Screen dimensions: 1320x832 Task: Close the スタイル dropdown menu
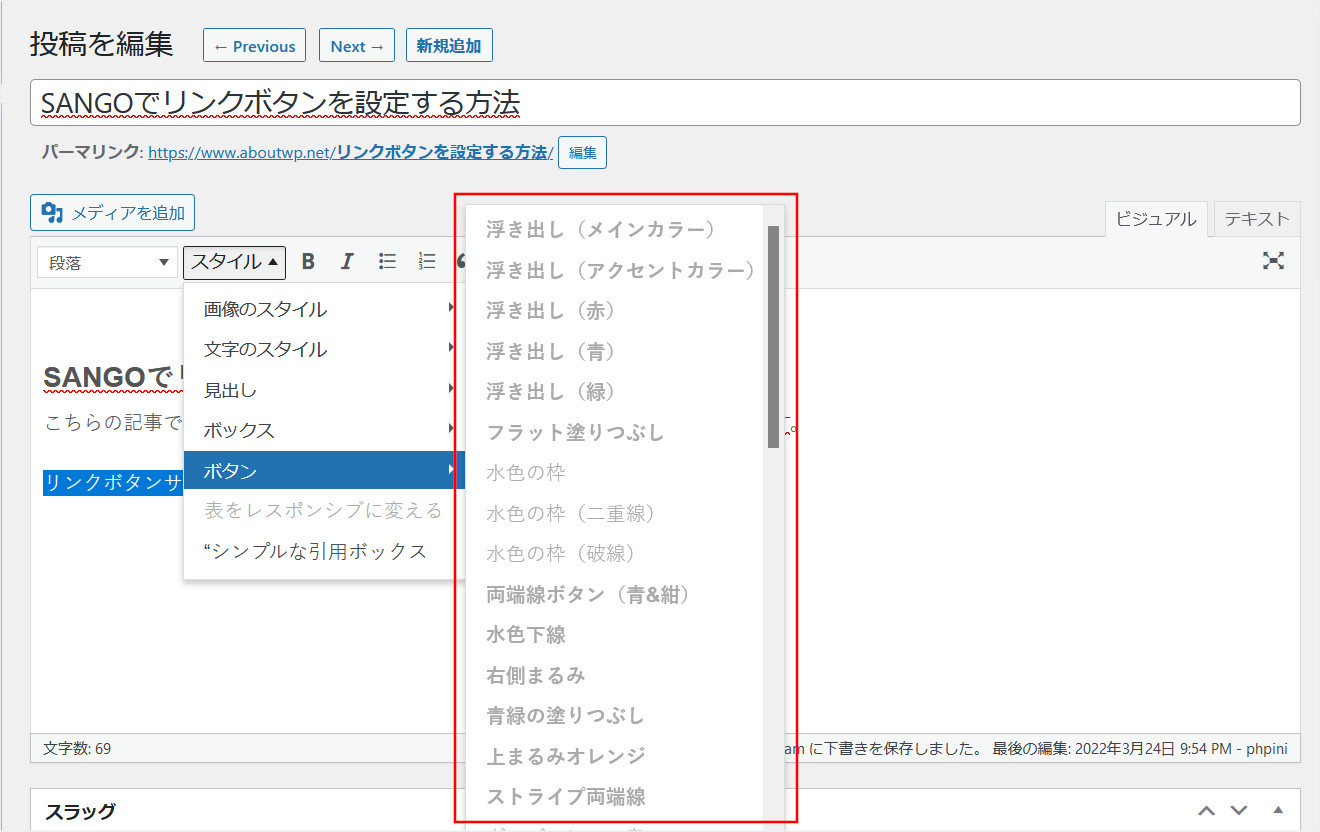click(x=234, y=262)
